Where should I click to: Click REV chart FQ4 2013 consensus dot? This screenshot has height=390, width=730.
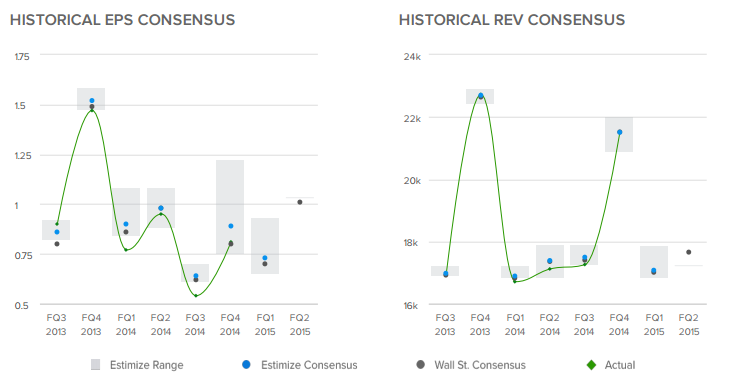481,96
